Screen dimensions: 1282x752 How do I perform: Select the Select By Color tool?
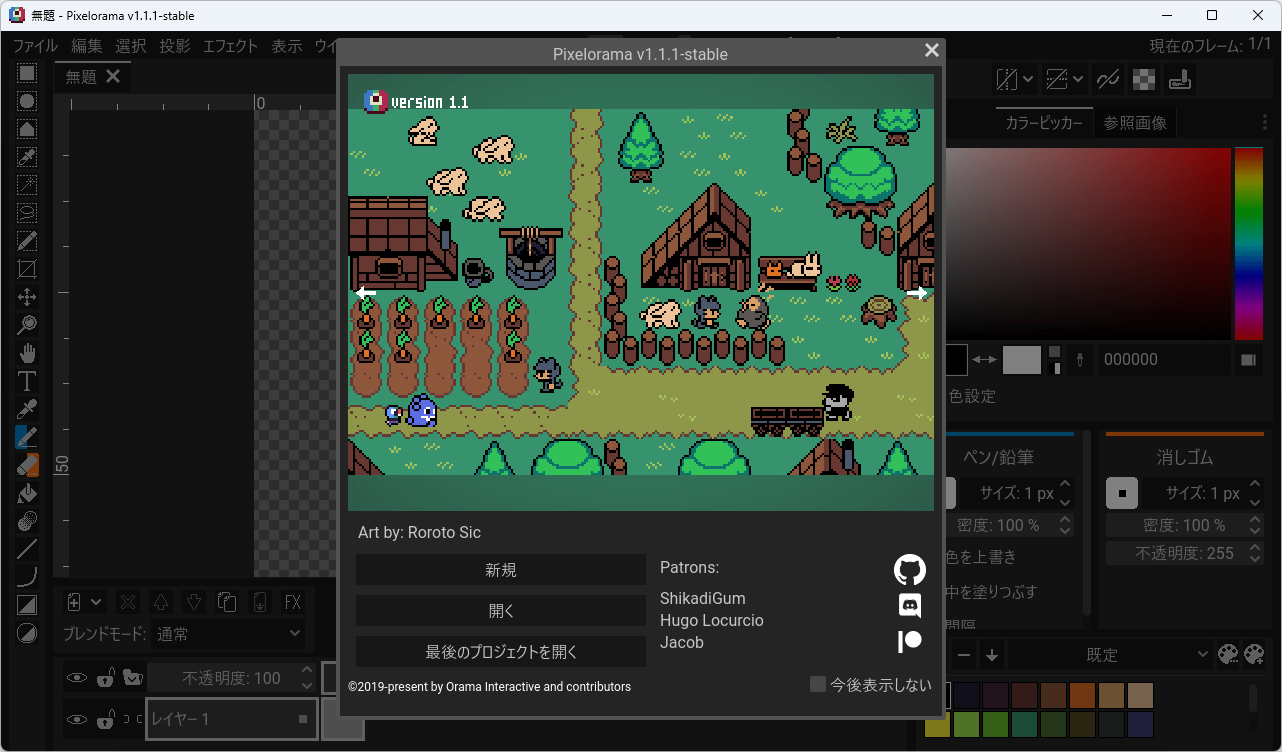(27, 157)
